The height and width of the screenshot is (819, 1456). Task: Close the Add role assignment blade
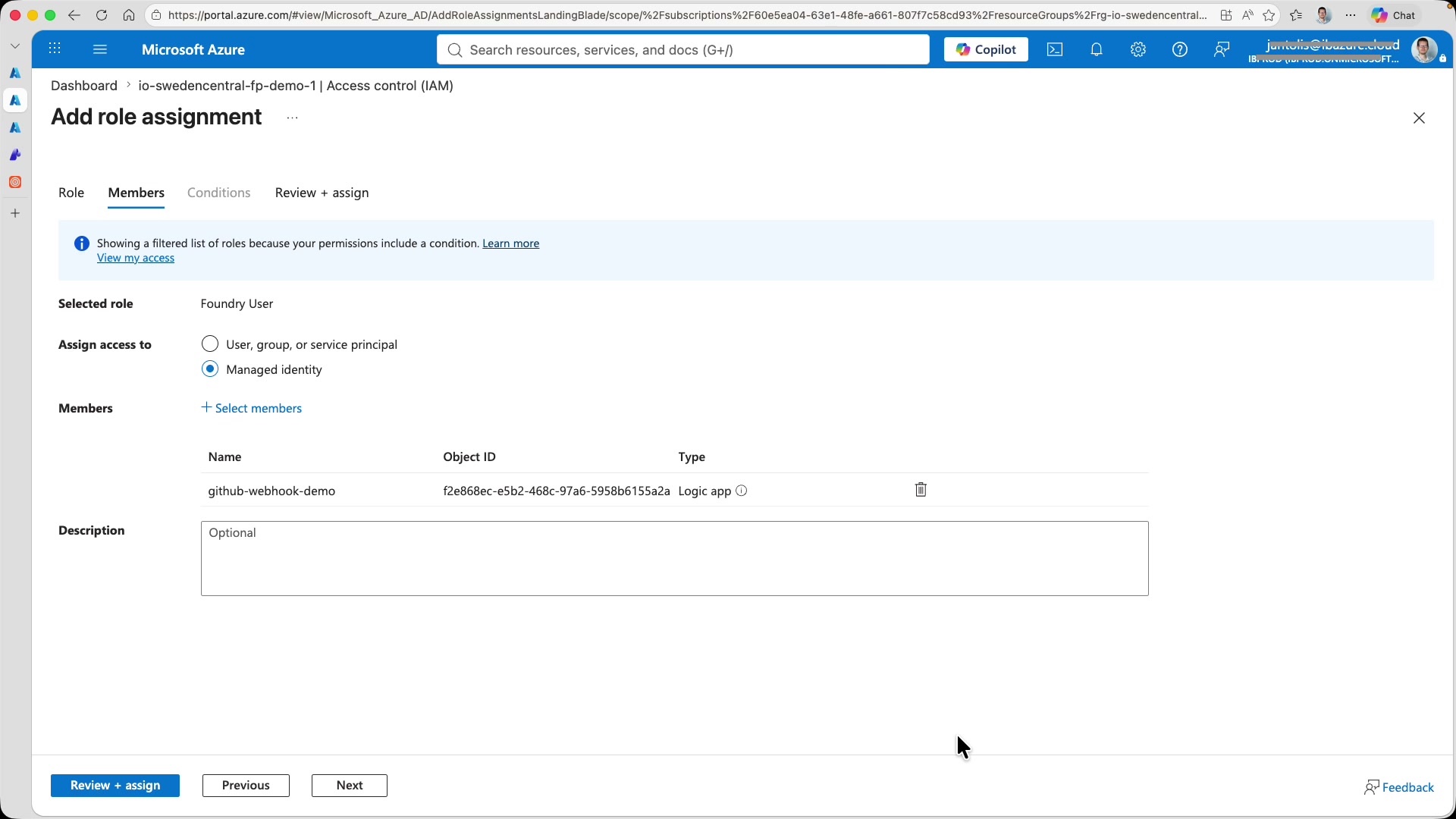pyautogui.click(x=1419, y=118)
